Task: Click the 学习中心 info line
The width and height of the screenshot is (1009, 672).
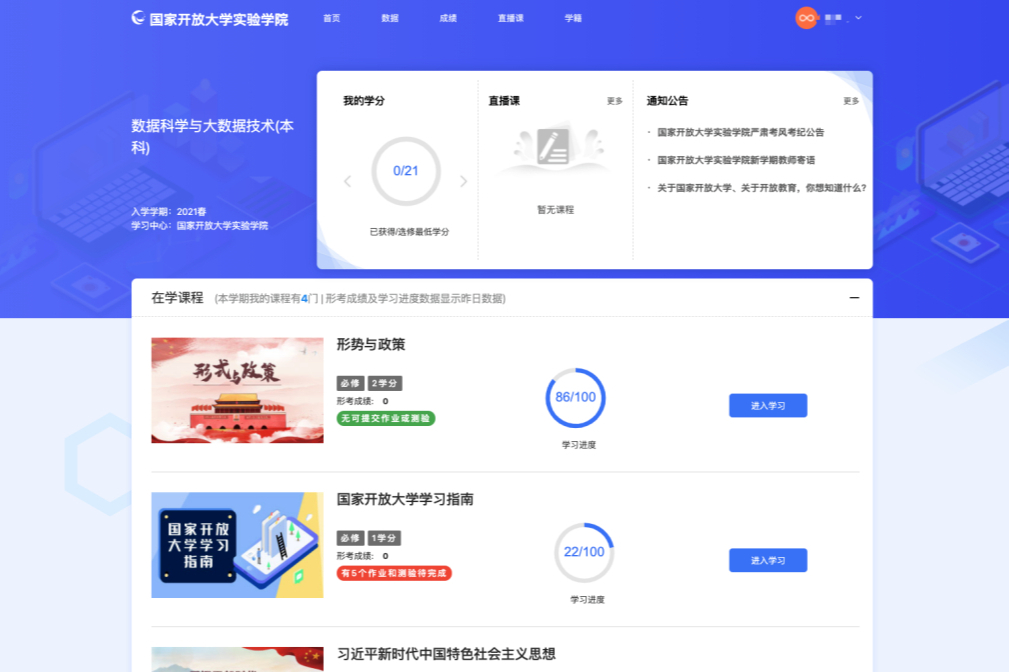Action: 199,226
